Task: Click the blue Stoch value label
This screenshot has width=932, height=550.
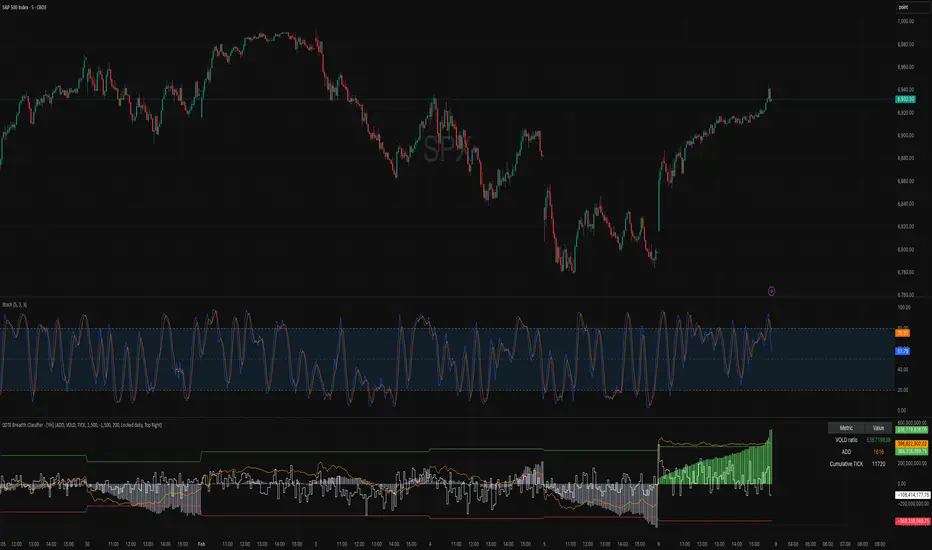Action: click(902, 351)
